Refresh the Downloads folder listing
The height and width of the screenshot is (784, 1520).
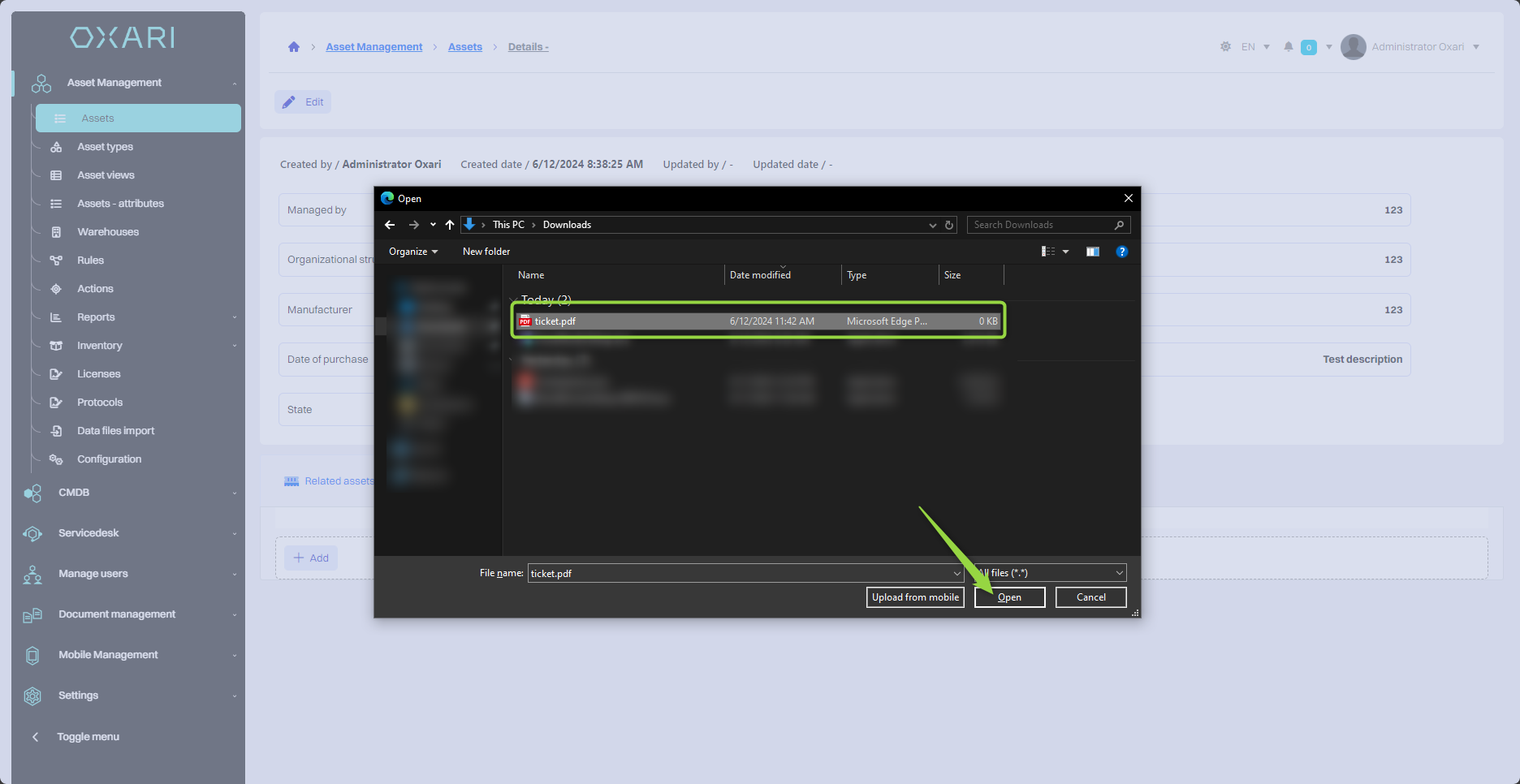949,225
